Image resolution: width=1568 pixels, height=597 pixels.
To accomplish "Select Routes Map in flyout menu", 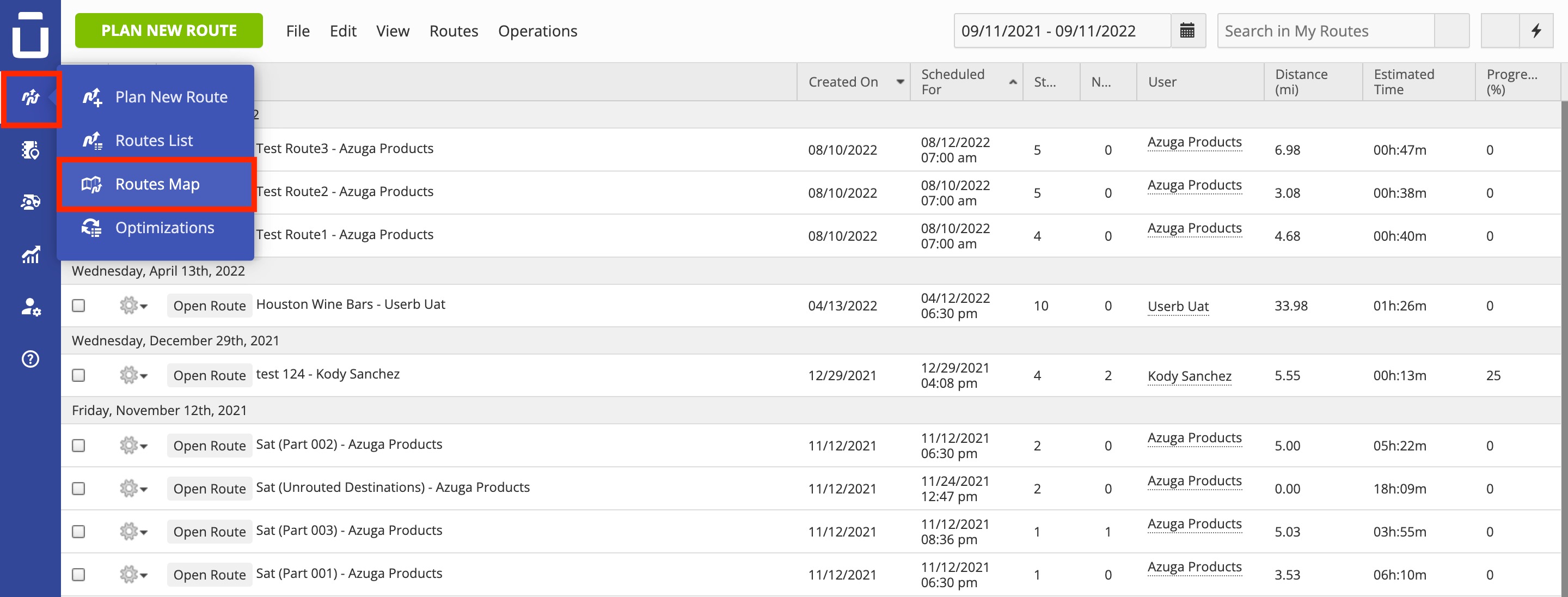I will click(x=155, y=185).
